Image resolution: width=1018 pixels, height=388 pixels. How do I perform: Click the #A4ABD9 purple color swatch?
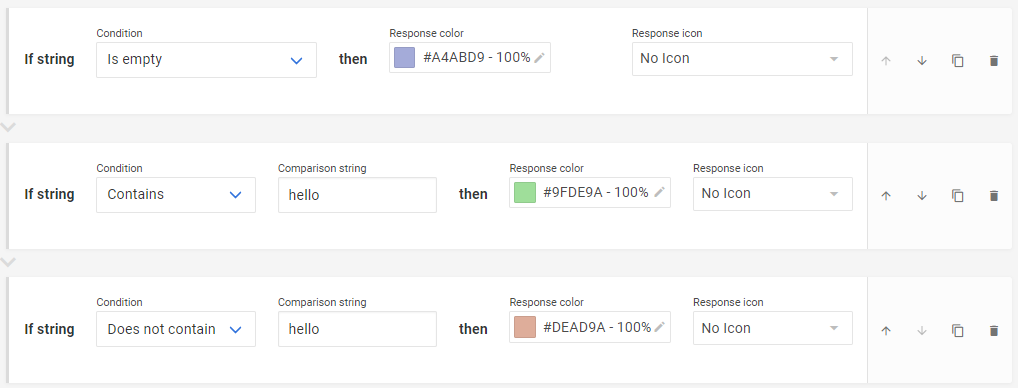404,58
